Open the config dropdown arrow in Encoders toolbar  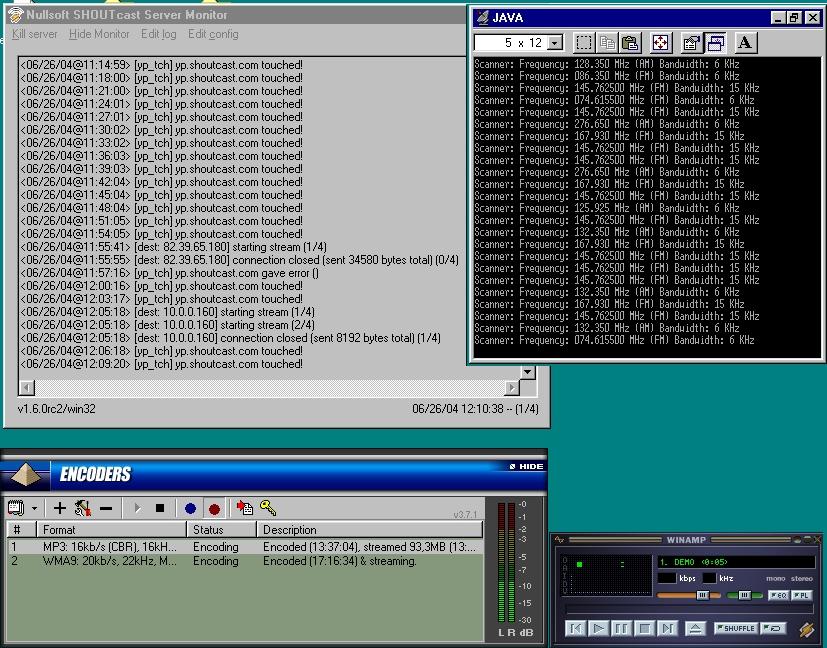(35, 507)
